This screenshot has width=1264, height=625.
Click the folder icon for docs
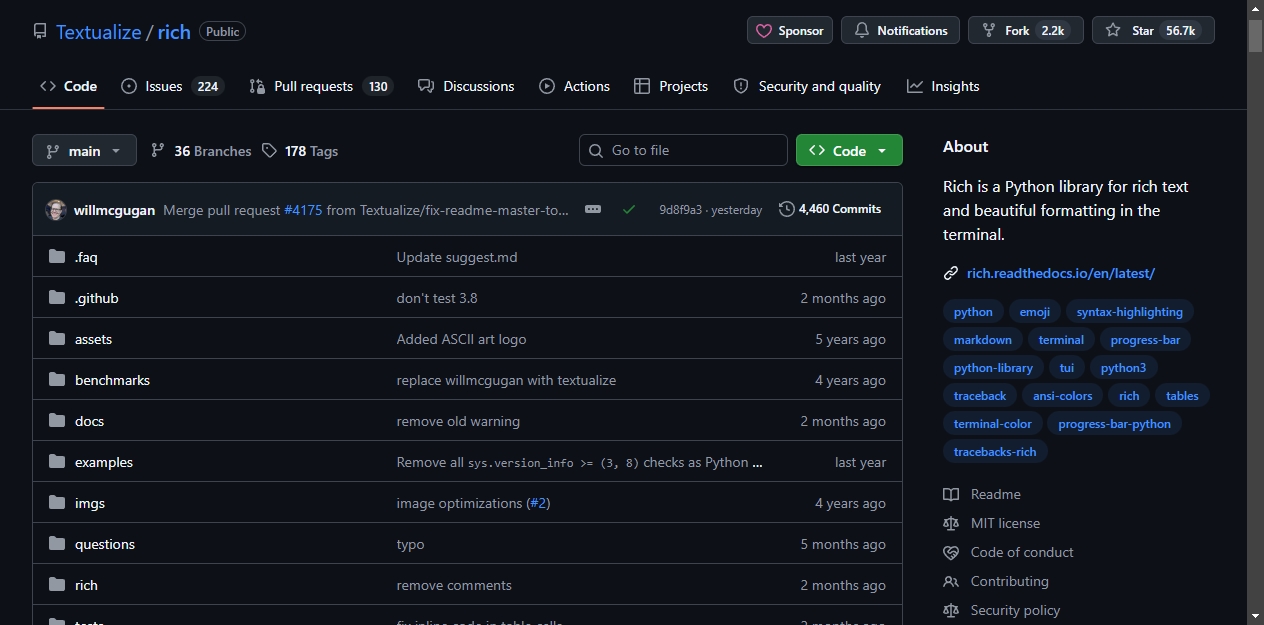(x=57, y=421)
